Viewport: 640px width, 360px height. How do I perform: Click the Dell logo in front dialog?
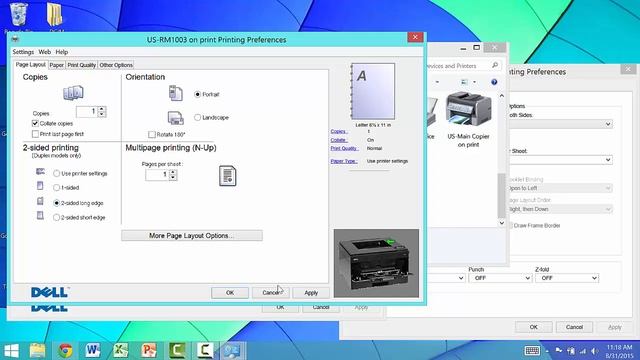point(49,292)
